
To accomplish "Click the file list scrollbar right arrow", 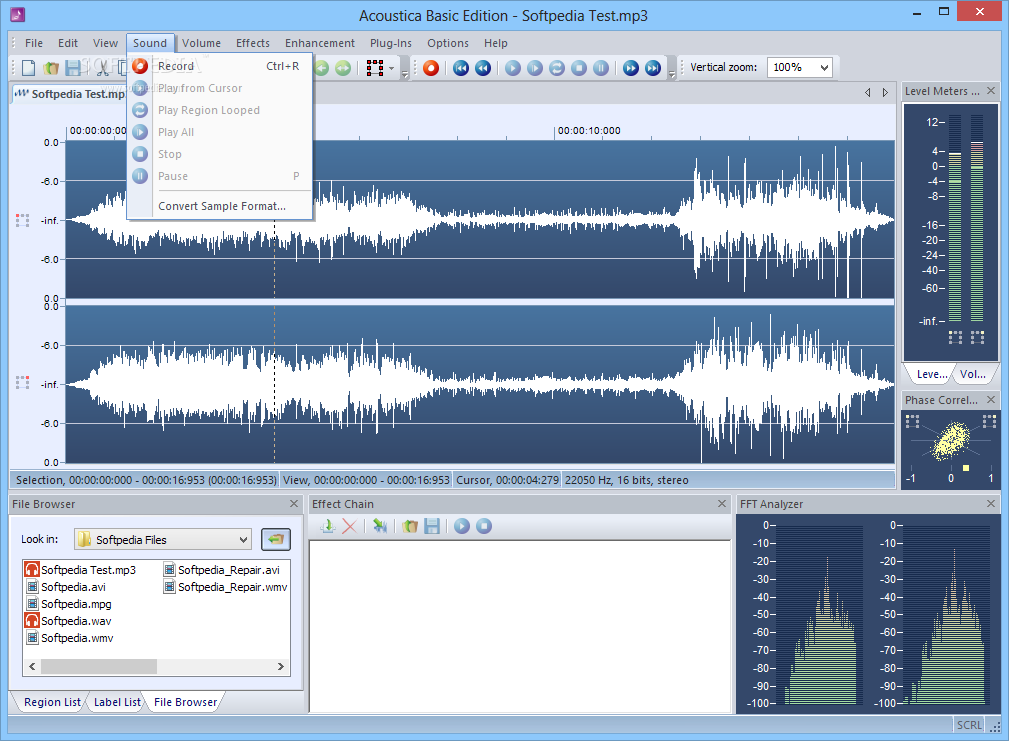I will 281,666.
